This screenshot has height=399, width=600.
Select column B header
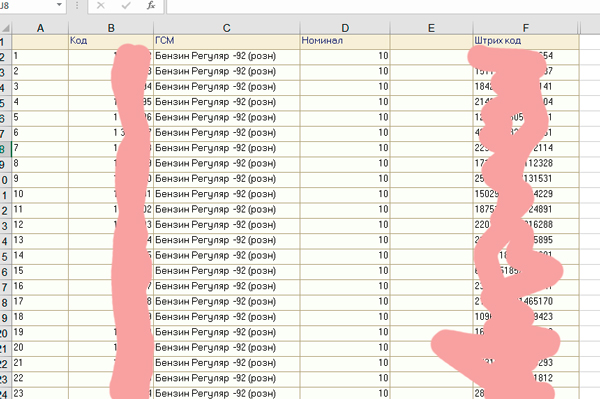pos(111,28)
